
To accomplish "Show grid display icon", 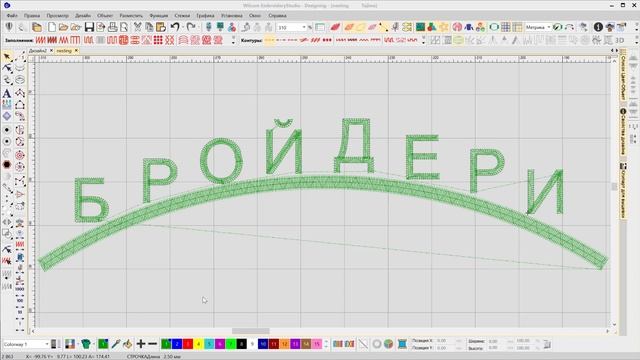I will (x=506, y=27).
